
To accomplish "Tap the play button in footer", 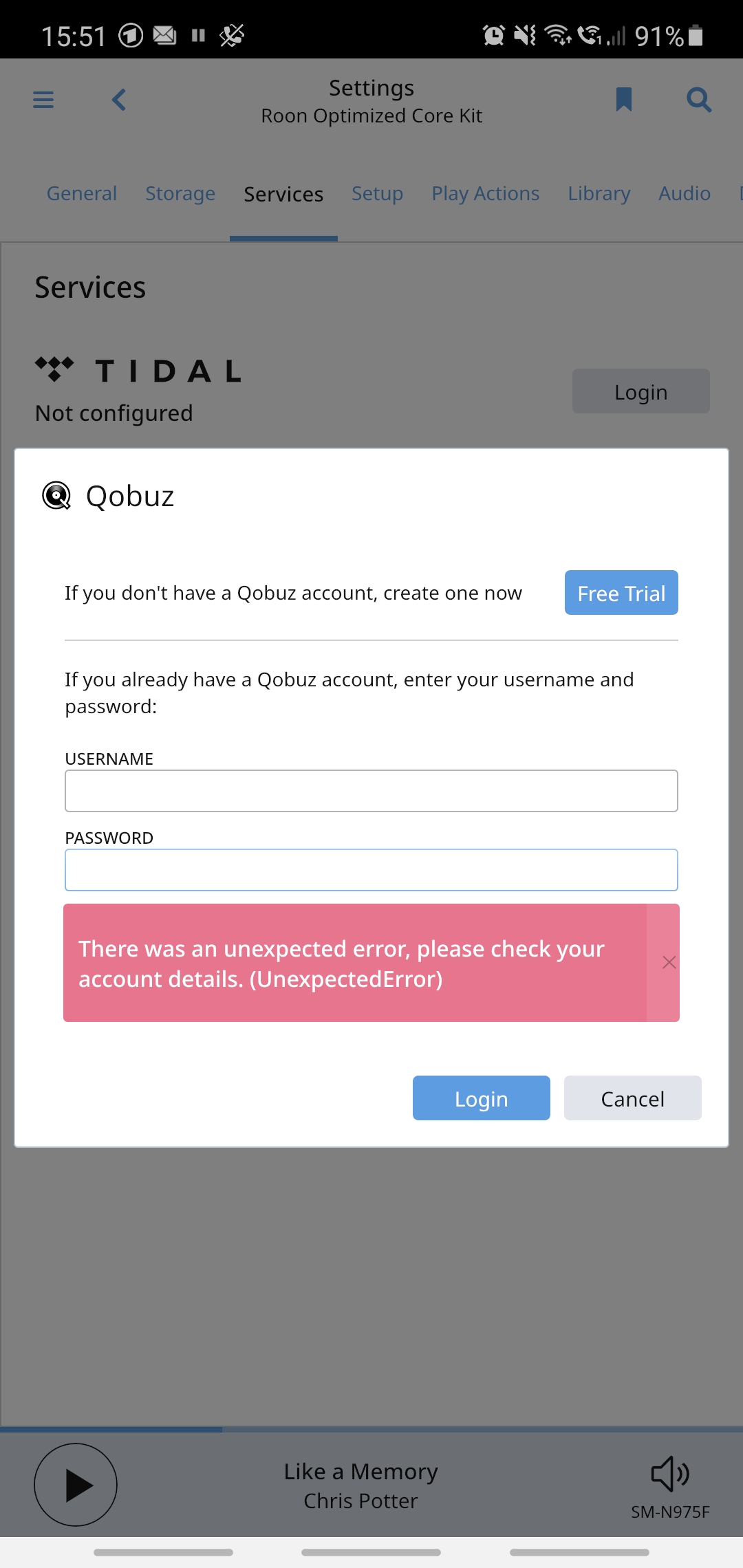I will tap(76, 1485).
